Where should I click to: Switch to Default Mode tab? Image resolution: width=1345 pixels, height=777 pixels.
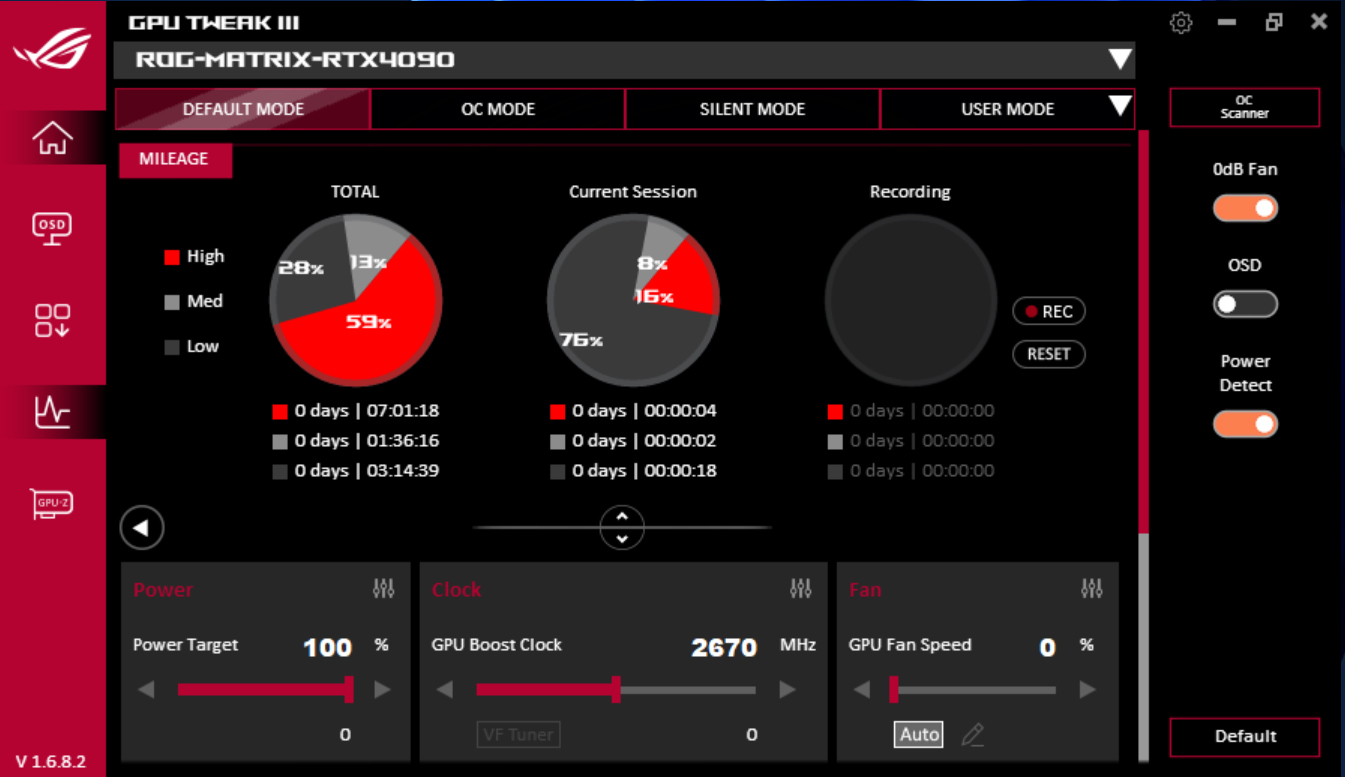[x=243, y=109]
